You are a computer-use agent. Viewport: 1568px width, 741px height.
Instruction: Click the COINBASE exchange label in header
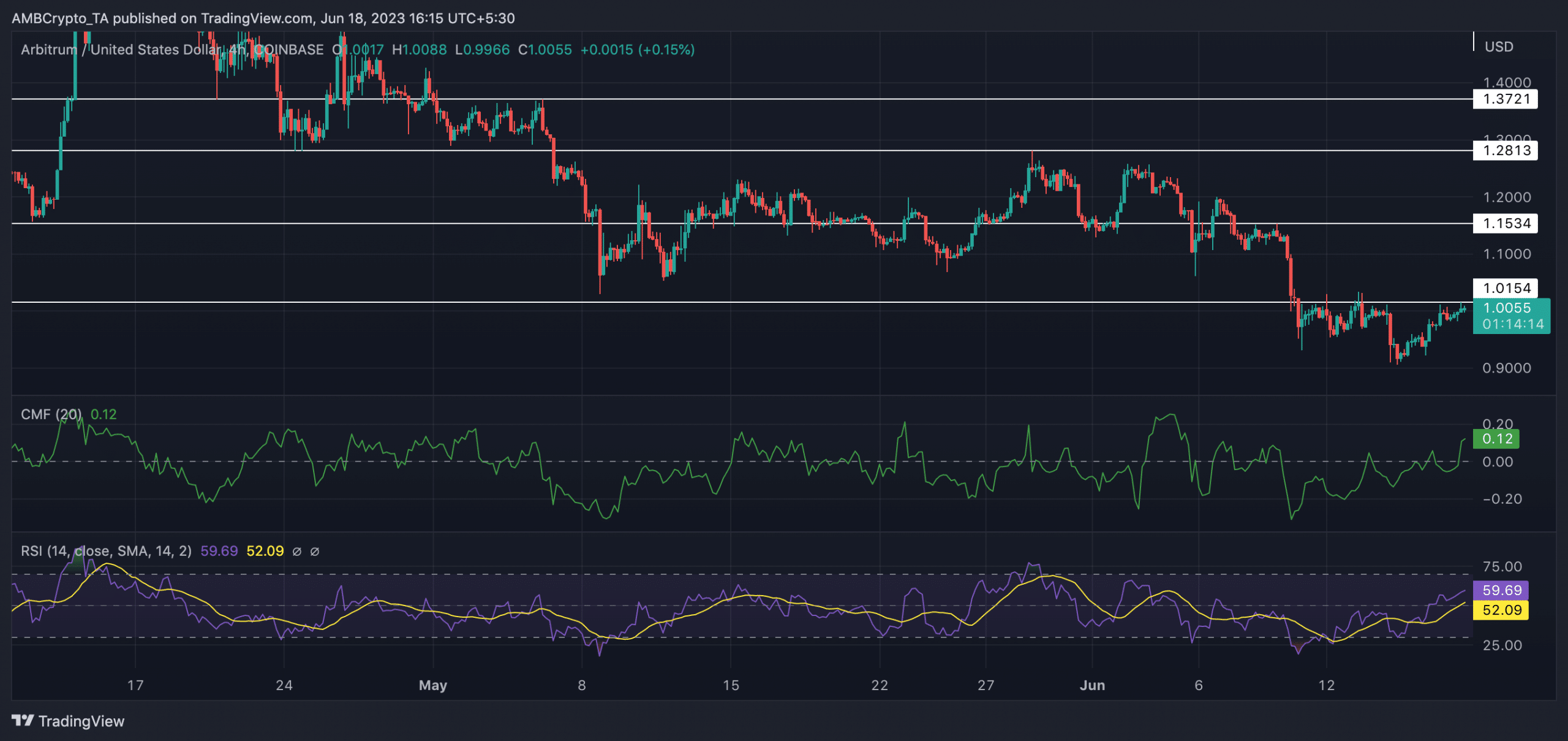pos(288,50)
